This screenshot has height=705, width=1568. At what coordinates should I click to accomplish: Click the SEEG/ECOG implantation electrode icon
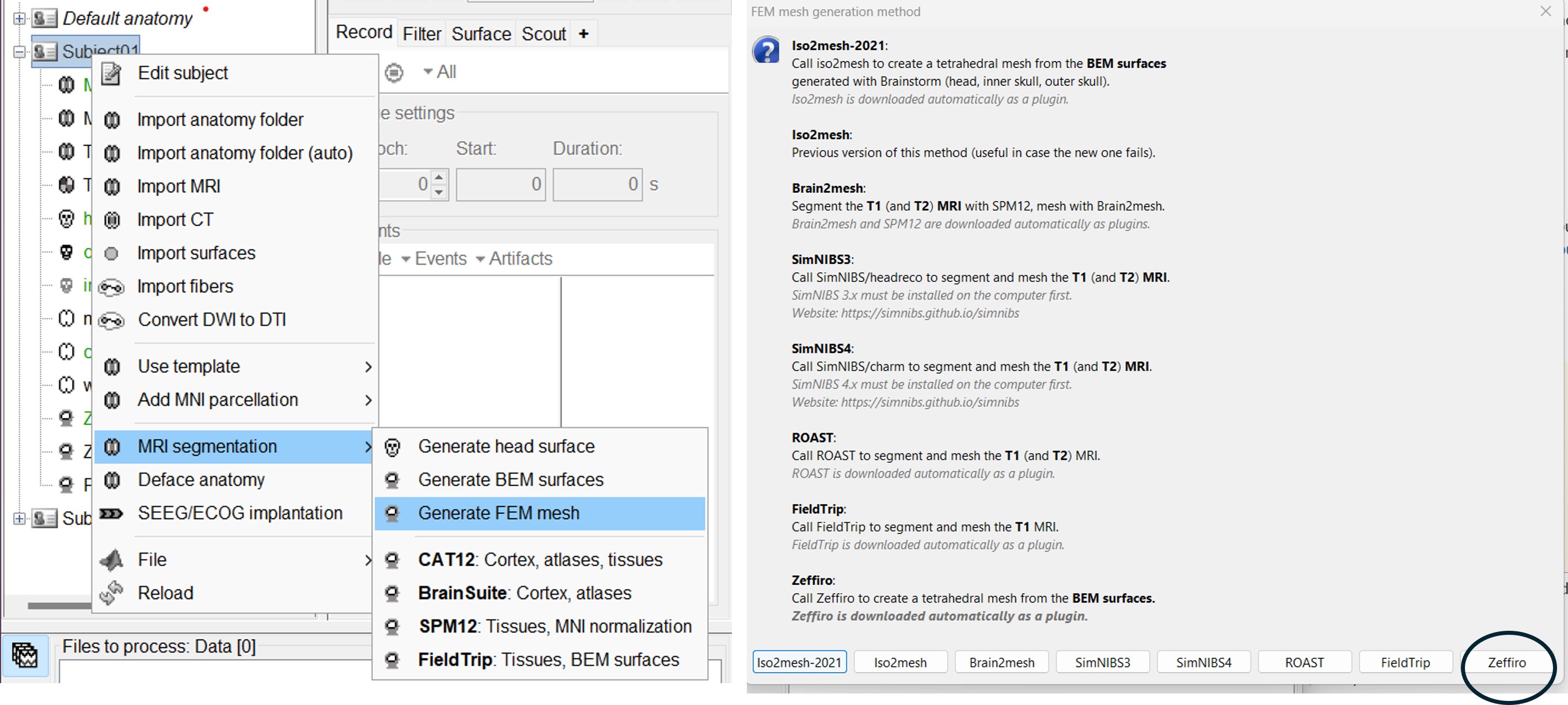[111, 513]
